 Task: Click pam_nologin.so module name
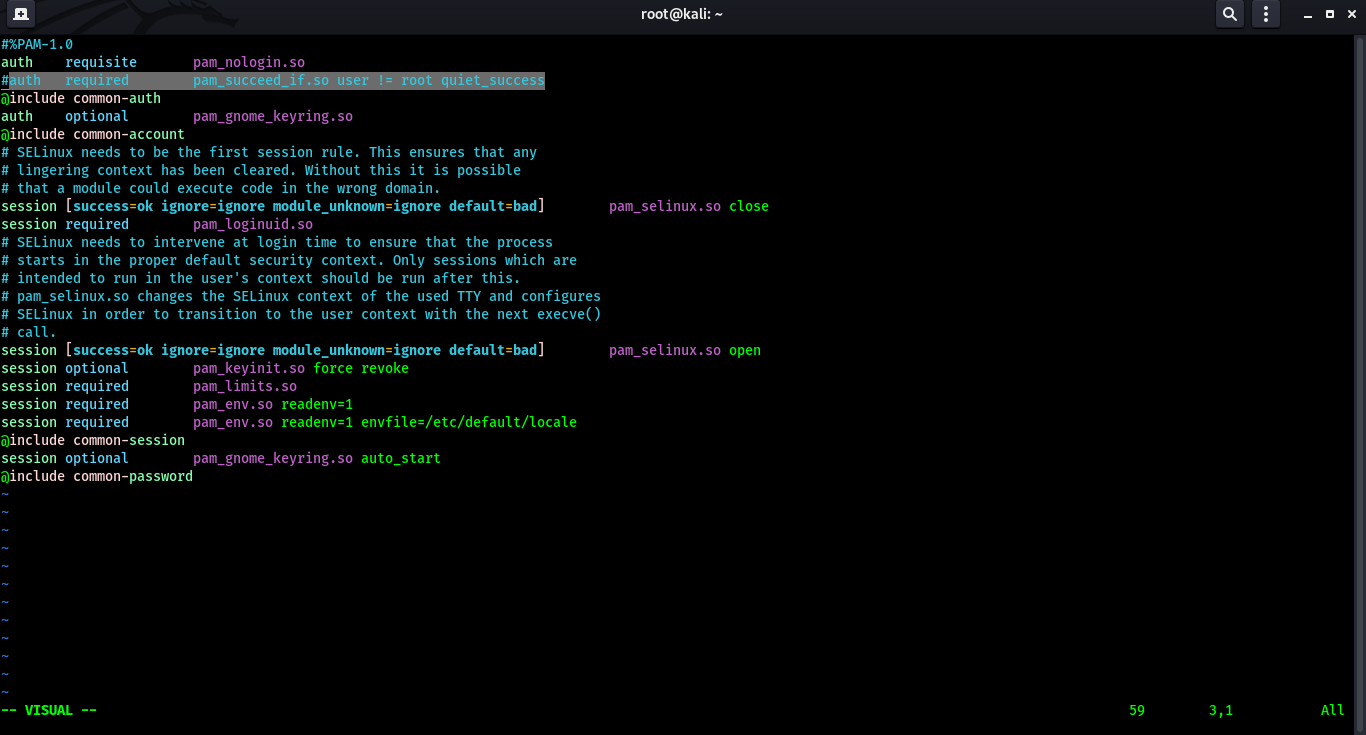coord(249,62)
